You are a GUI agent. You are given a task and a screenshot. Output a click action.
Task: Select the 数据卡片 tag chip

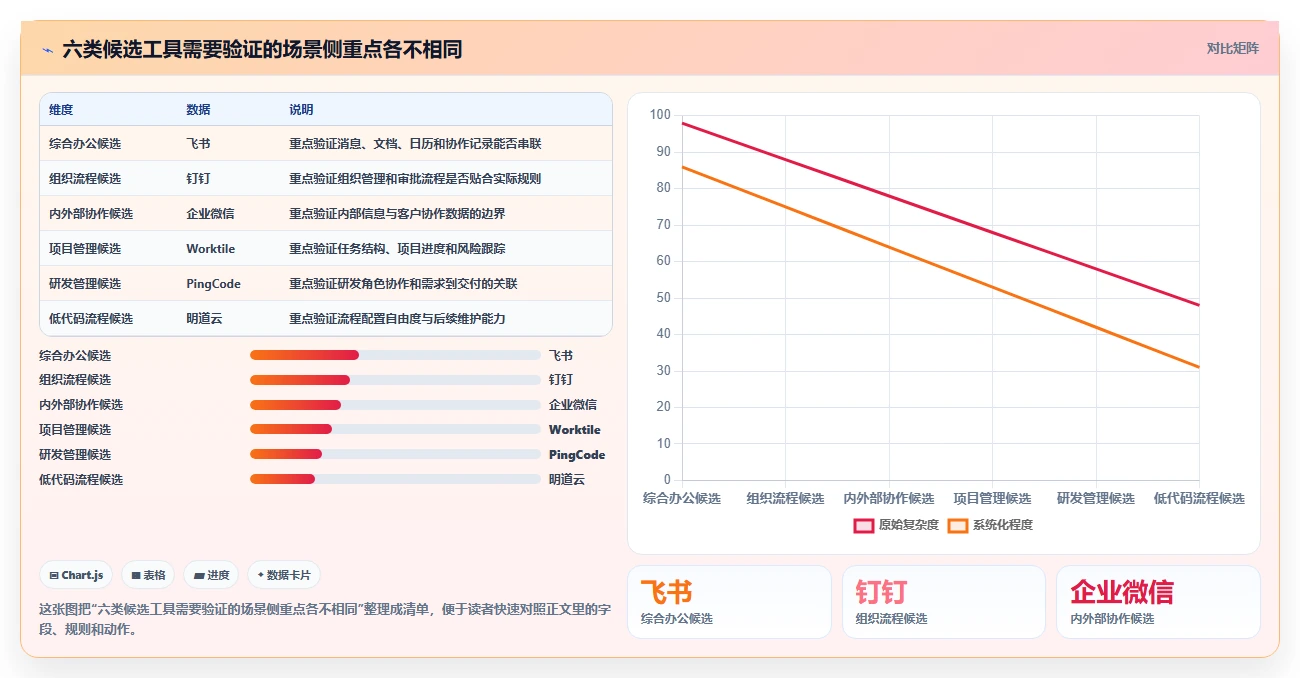pos(284,575)
